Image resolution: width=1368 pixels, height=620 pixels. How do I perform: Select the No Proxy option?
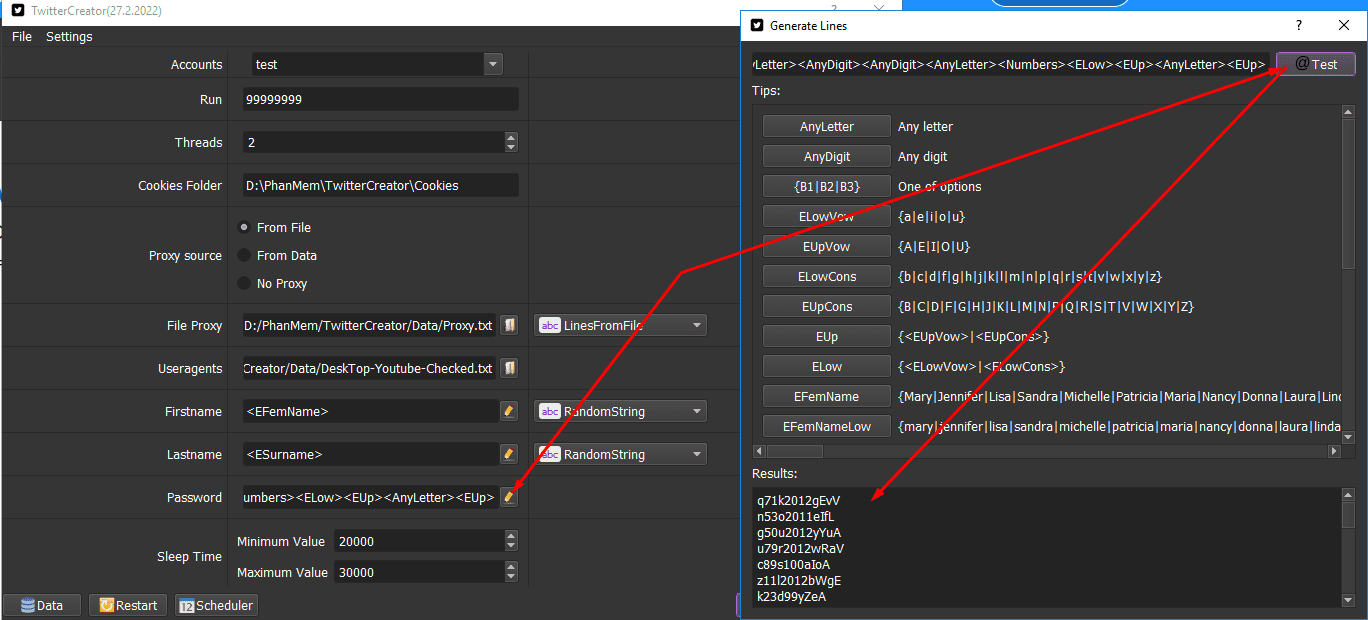point(244,283)
